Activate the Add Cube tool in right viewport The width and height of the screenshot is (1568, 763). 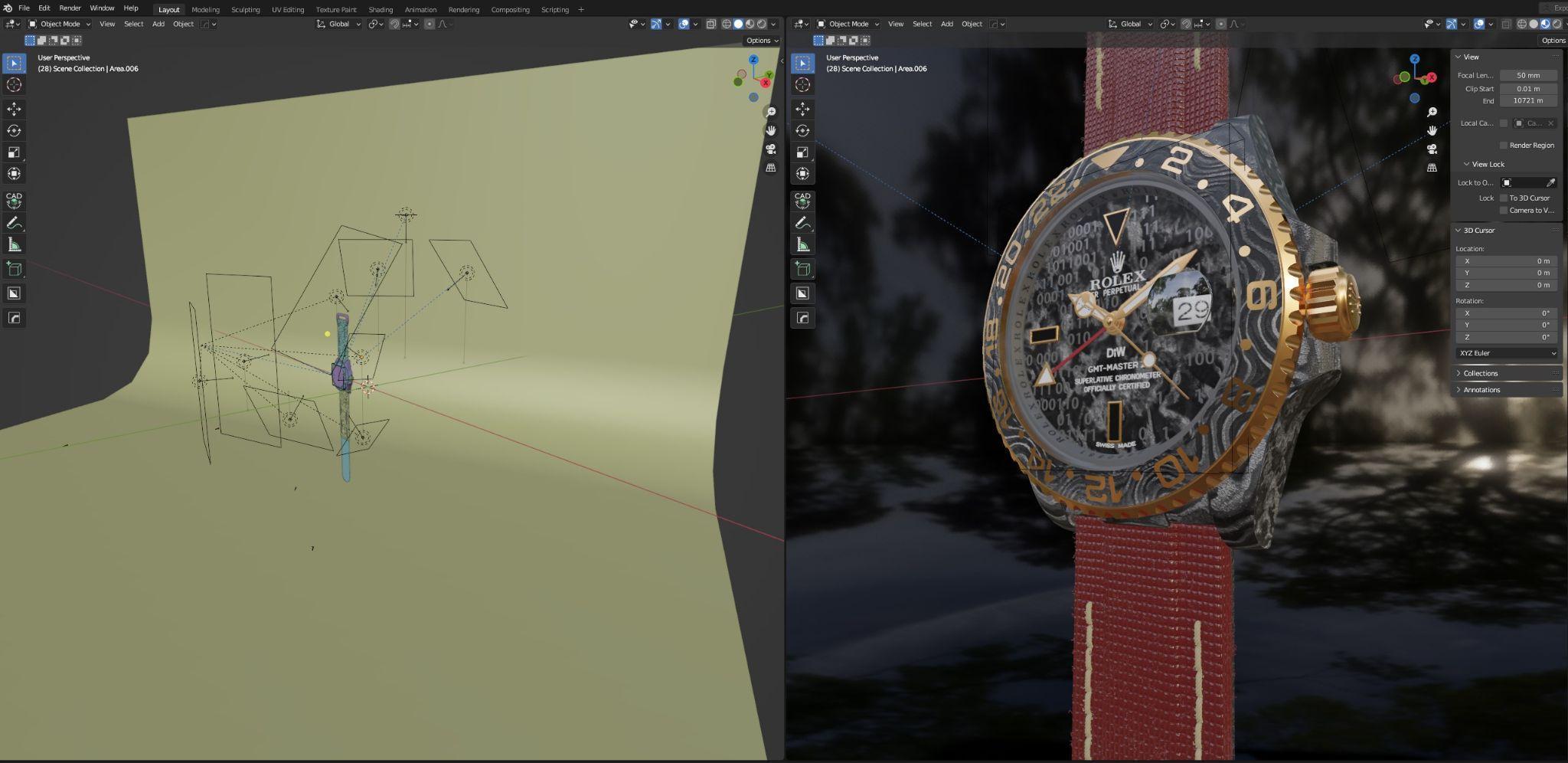tap(802, 268)
